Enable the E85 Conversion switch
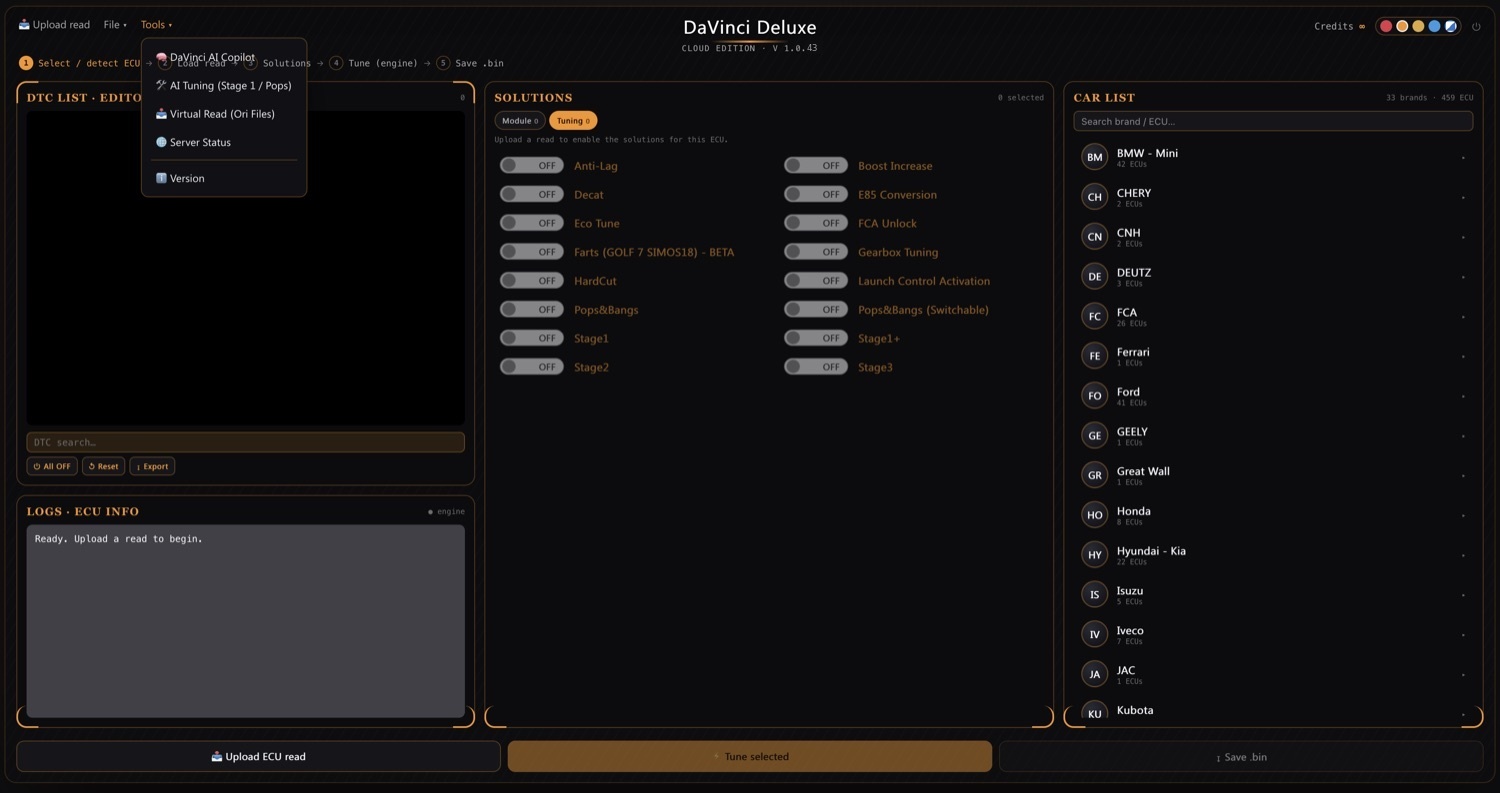Image resolution: width=1500 pixels, height=793 pixels. [816, 194]
